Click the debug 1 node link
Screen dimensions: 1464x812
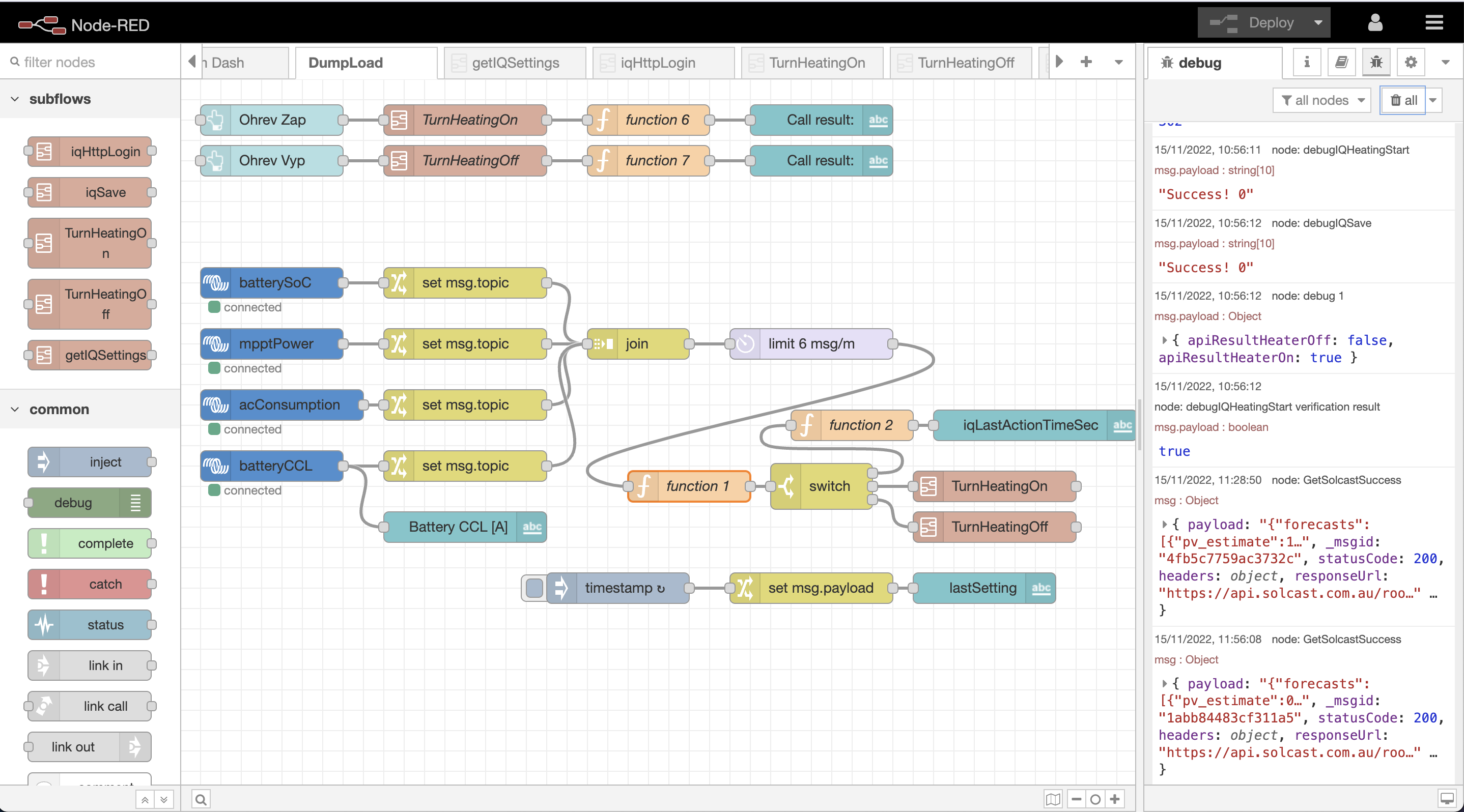(1307, 296)
